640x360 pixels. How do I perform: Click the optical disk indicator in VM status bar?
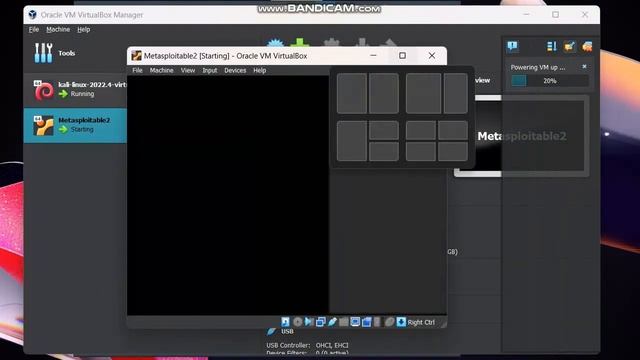[298, 322]
